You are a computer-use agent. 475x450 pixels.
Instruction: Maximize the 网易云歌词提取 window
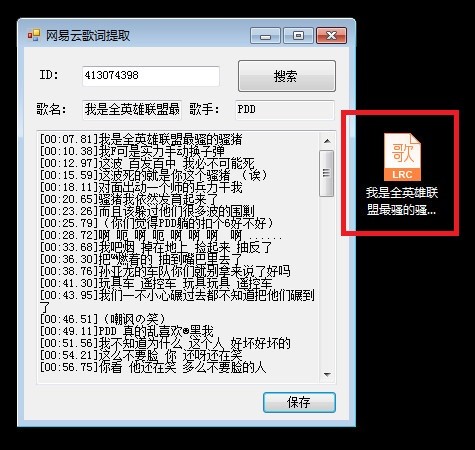pyautogui.click(x=298, y=36)
